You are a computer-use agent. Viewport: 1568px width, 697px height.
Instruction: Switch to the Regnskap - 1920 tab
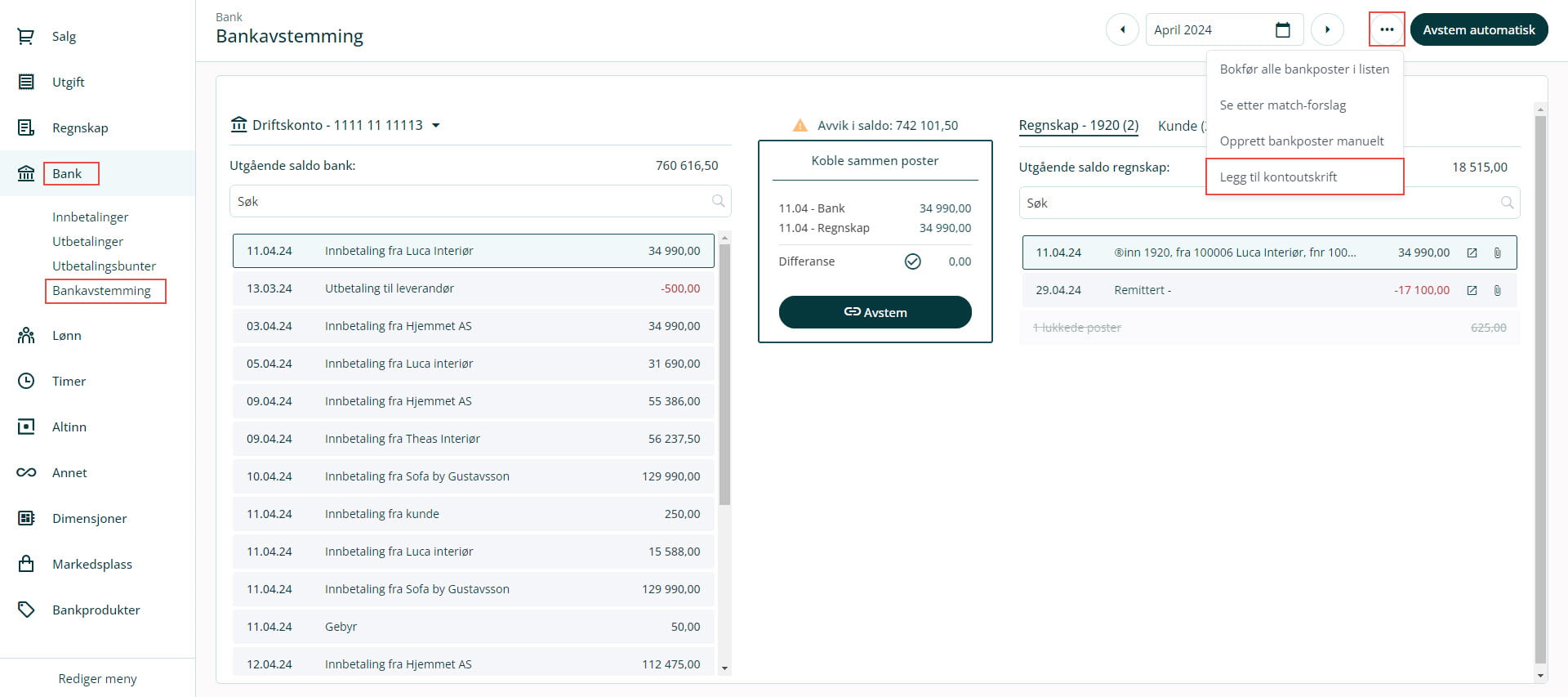coord(1078,126)
